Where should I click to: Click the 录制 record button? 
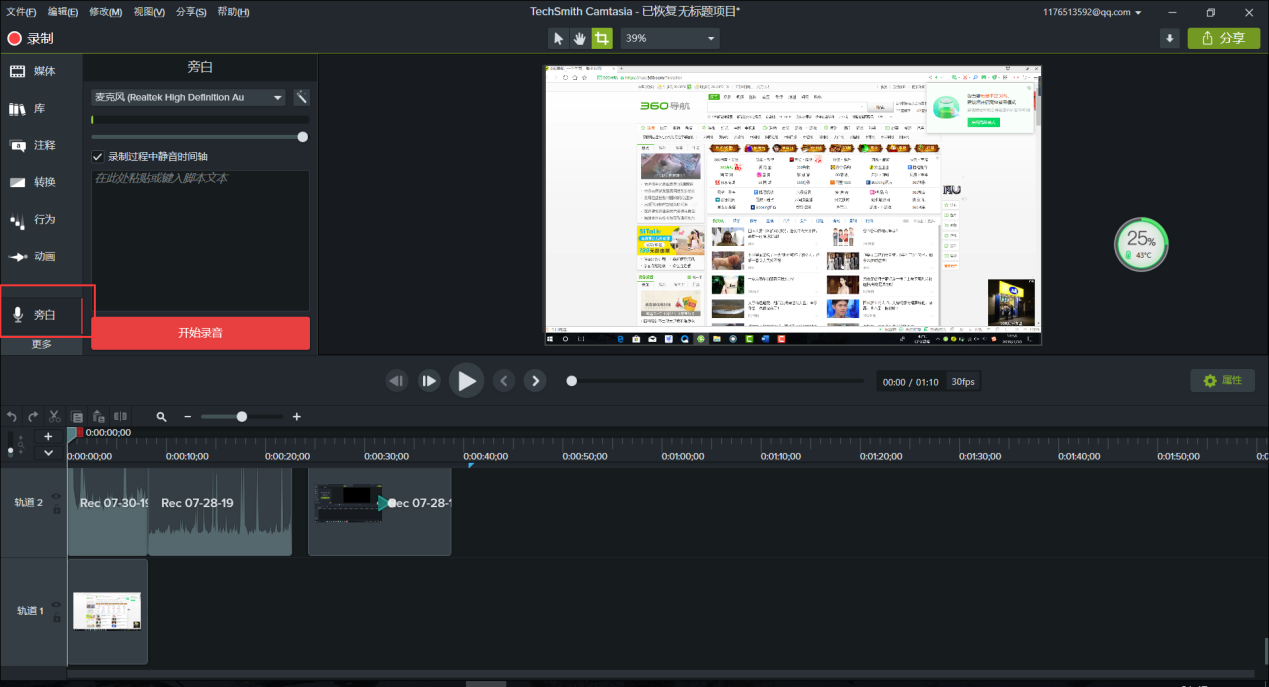[x=31, y=38]
